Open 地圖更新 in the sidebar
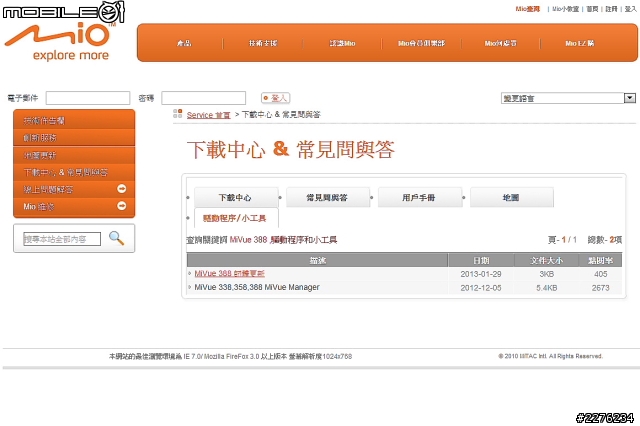The height and width of the screenshot is (426, 640). [x=74, y=155]
